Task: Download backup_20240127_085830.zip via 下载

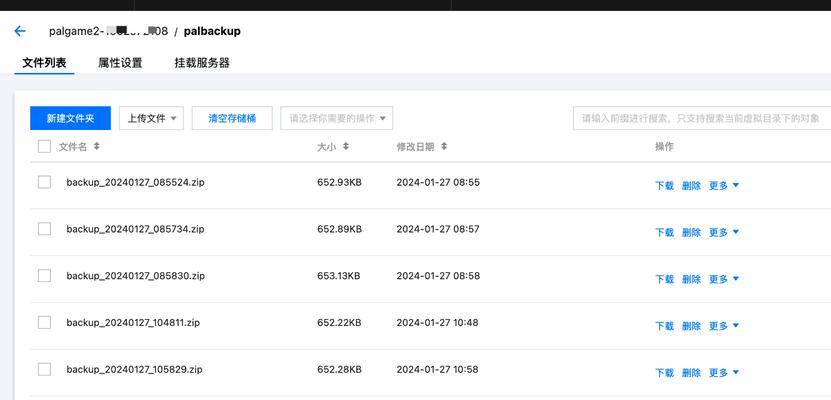Action: point(665,279)
